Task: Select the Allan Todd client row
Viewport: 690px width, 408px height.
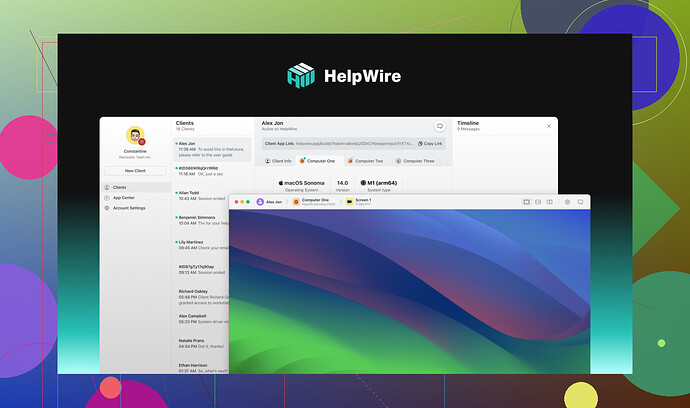Action: pos(201,196)
